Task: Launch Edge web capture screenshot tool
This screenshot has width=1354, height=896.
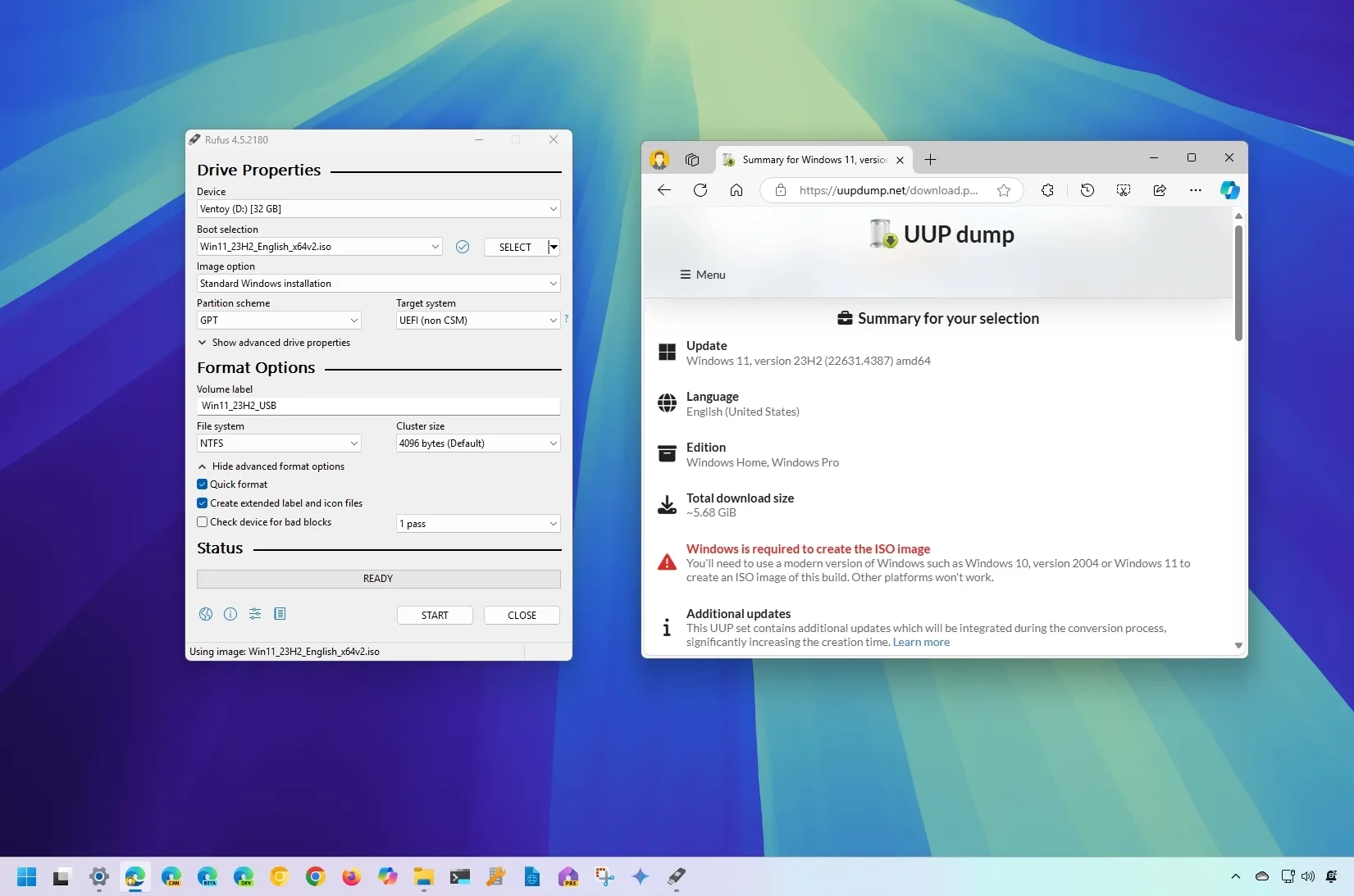Action: point(1123,190)
